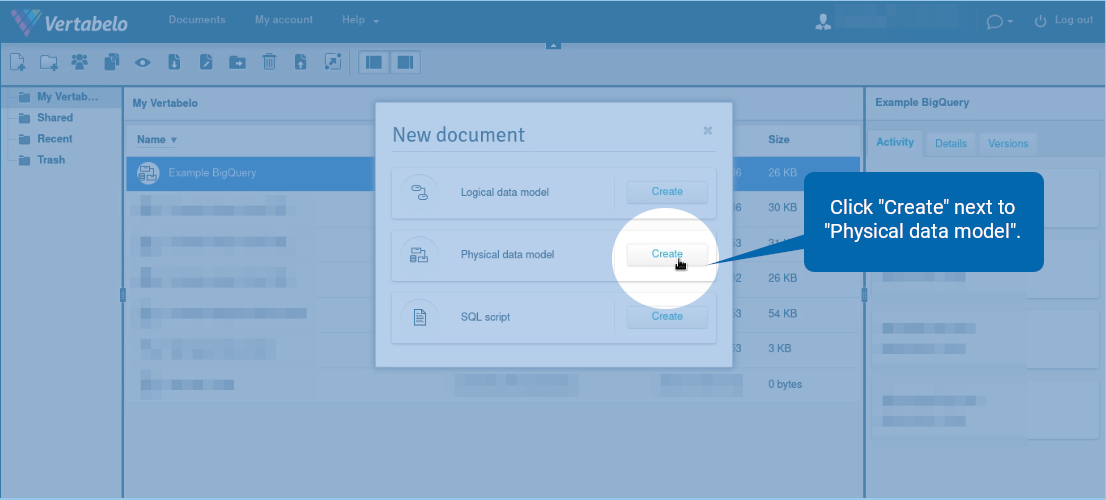
Task: Switch to the Activity tab
Action: (895, 142)
